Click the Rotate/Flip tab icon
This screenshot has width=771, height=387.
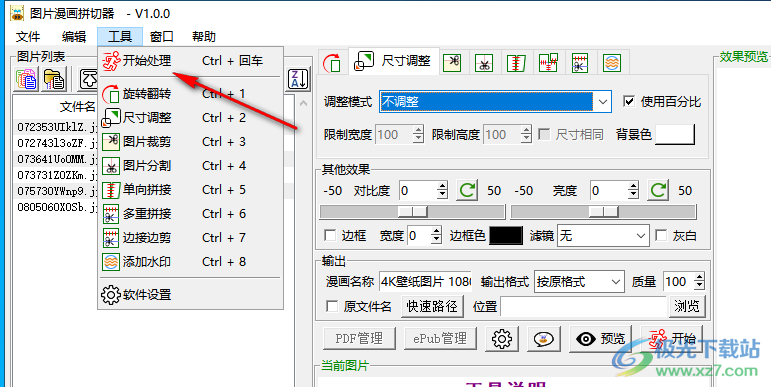[332, 62]
